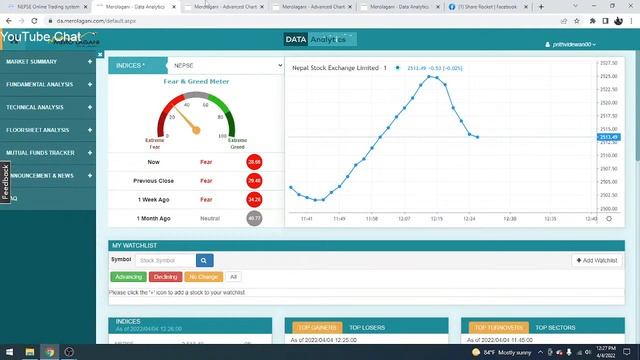Click the Stock Symbol input field
The image size is (640, 360).
(x=165, y=260)
